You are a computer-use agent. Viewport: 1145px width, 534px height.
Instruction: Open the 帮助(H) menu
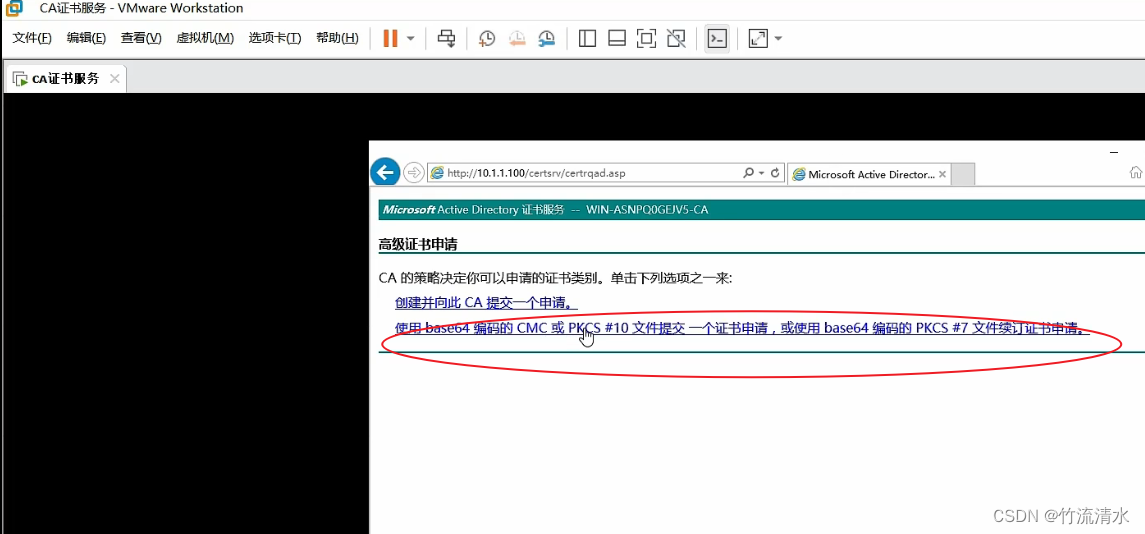[x=337, y=38]
